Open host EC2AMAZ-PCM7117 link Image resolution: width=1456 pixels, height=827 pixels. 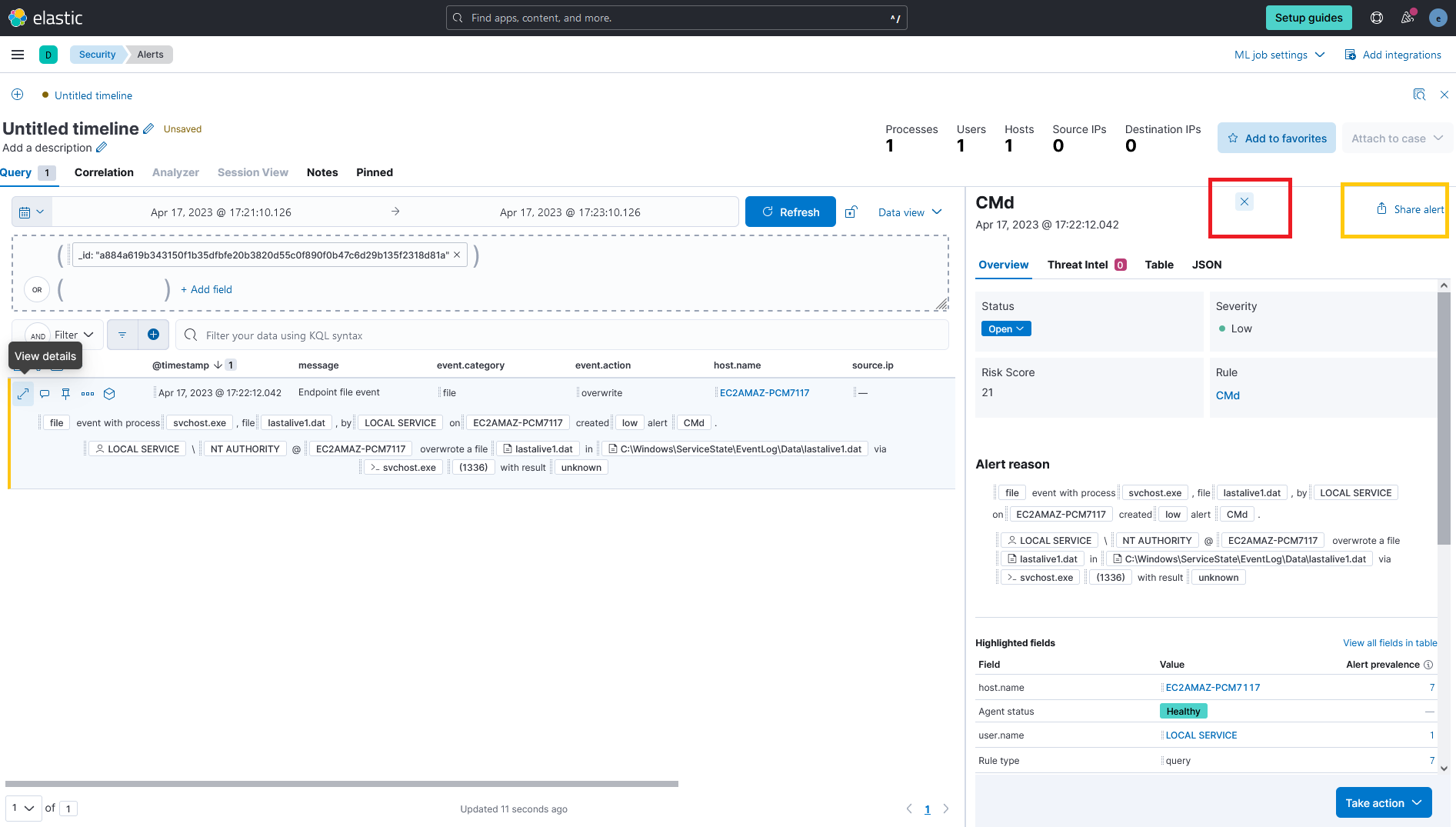pyautogui.click(x=764, y=392)
